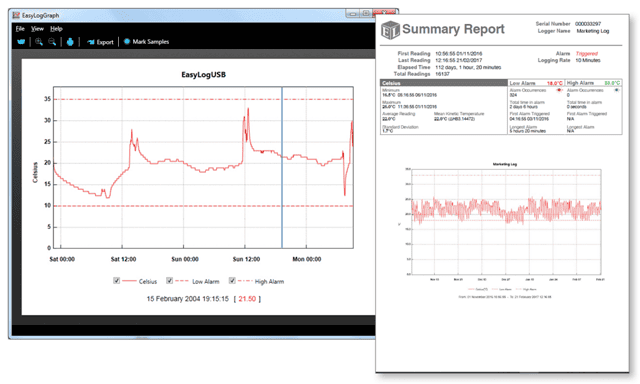This screenshot has width=640, height=384.
Task: Toggle the Low Alarm legend checkbox
Action: click(169, 281)
